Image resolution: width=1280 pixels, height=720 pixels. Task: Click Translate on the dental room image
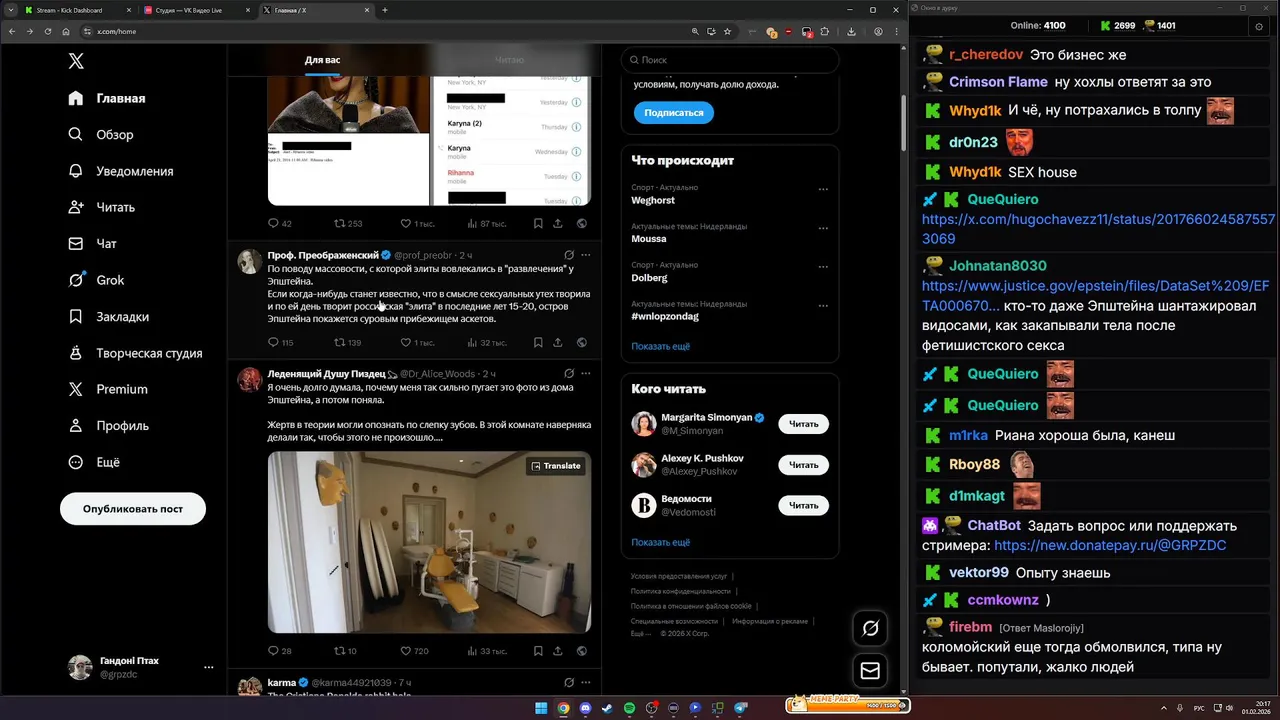(556, 466)
